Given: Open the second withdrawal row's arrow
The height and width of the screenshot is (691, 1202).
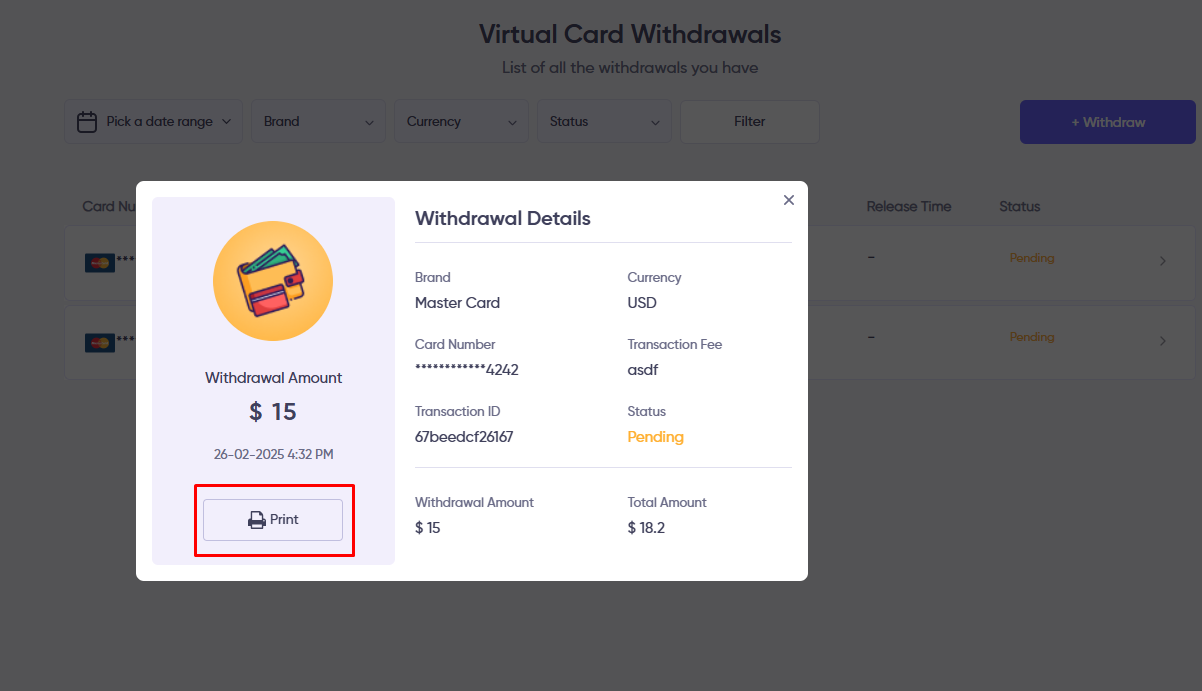Looking at the screenshot, I should (x=1162, y=341).
